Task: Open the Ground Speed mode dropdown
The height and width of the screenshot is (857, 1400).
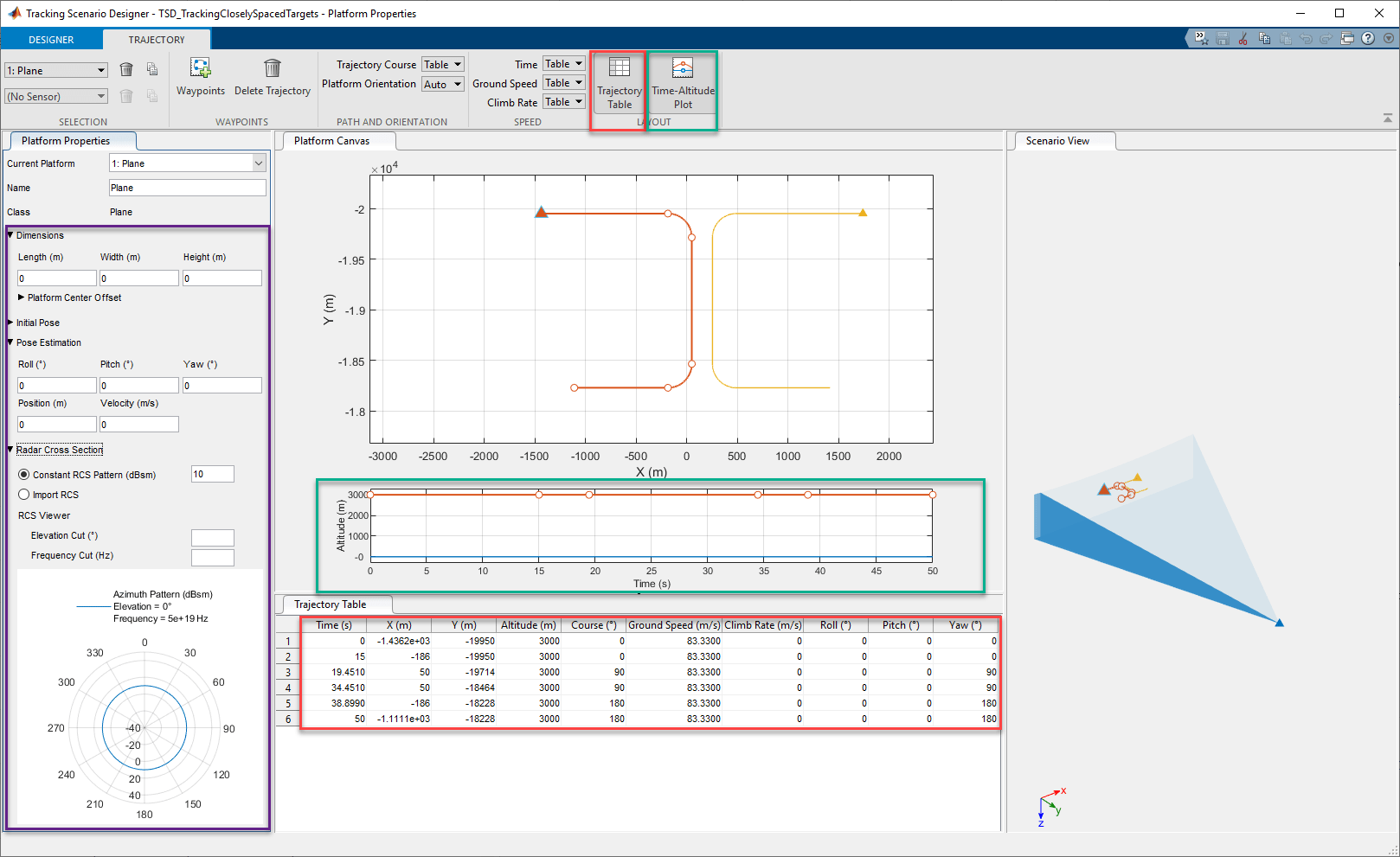Action: [564, 83]
